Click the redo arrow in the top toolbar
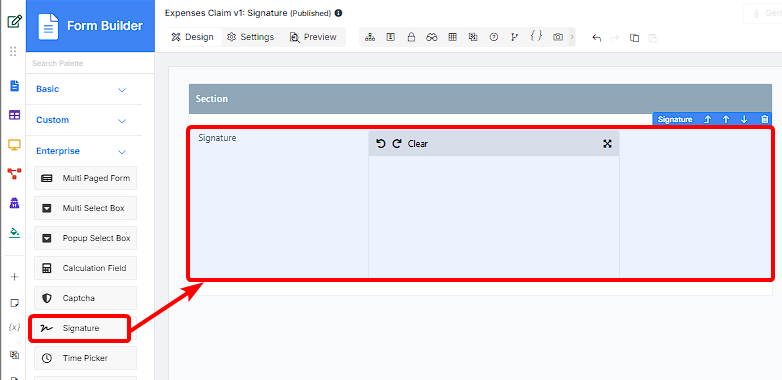782x380 pixels. click(x=614, y=38)
